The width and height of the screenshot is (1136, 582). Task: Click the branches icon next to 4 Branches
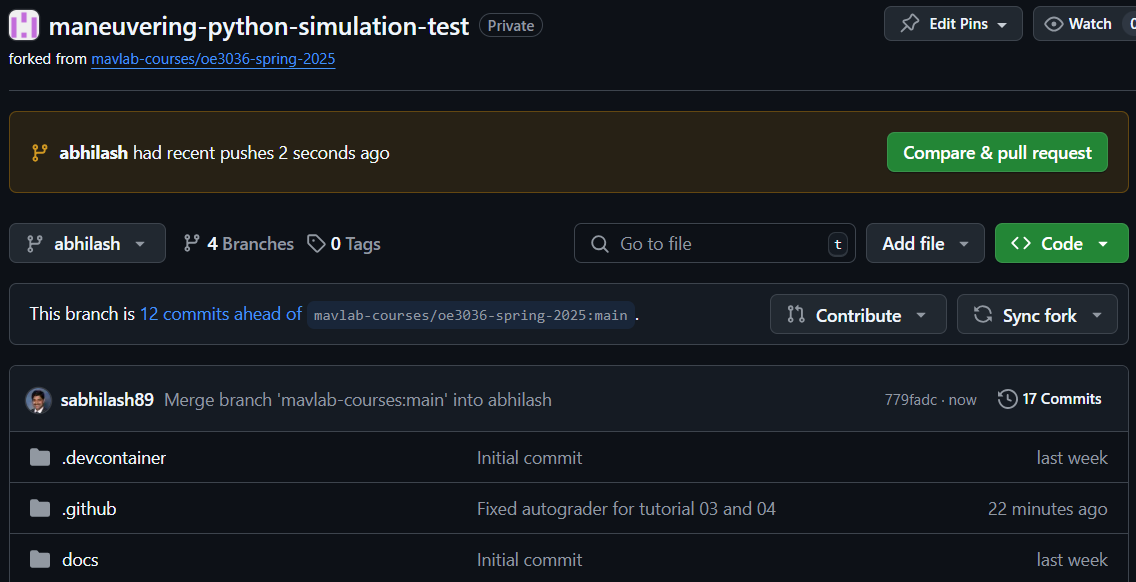192,243
